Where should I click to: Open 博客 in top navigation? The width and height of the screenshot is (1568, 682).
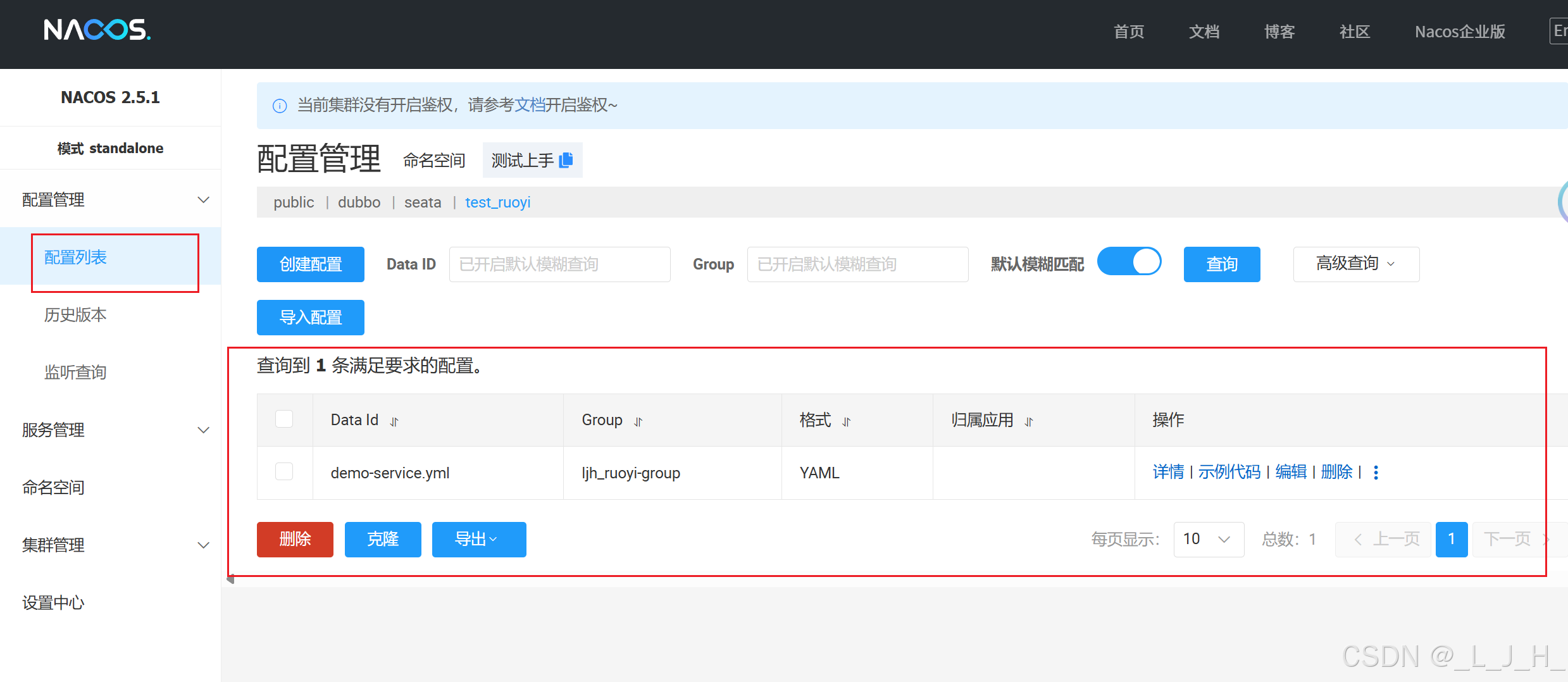coord(1279,32)
